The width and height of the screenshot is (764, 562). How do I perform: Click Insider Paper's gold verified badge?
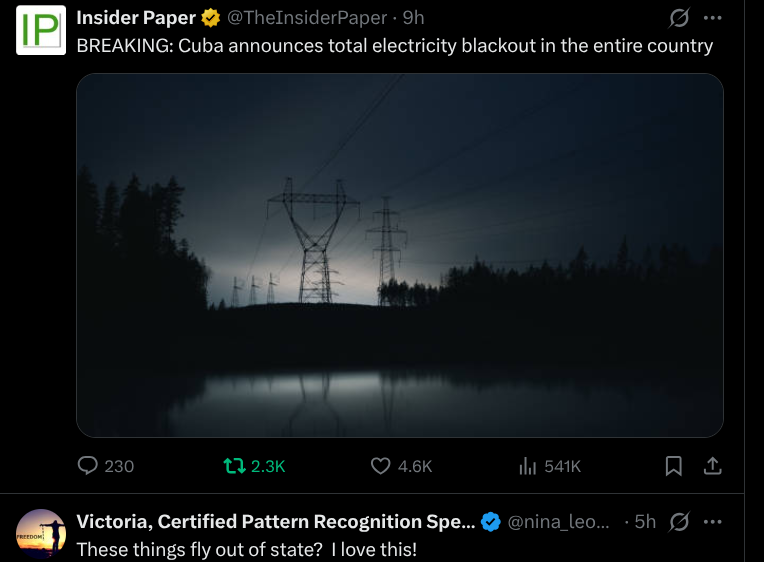coord(212,18)
